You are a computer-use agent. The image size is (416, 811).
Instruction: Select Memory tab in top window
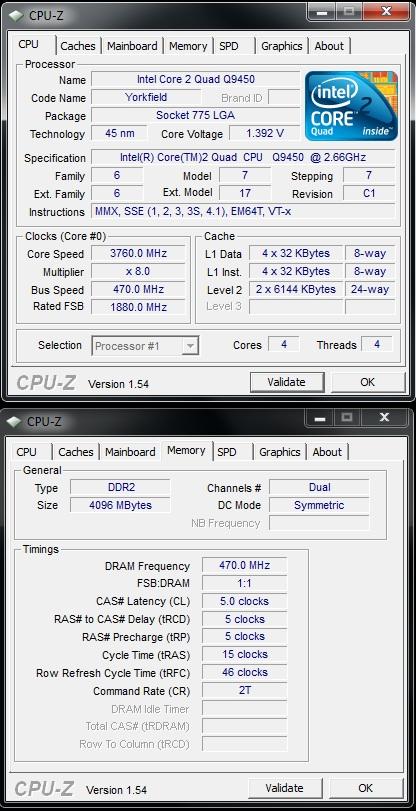coord(188,46)
